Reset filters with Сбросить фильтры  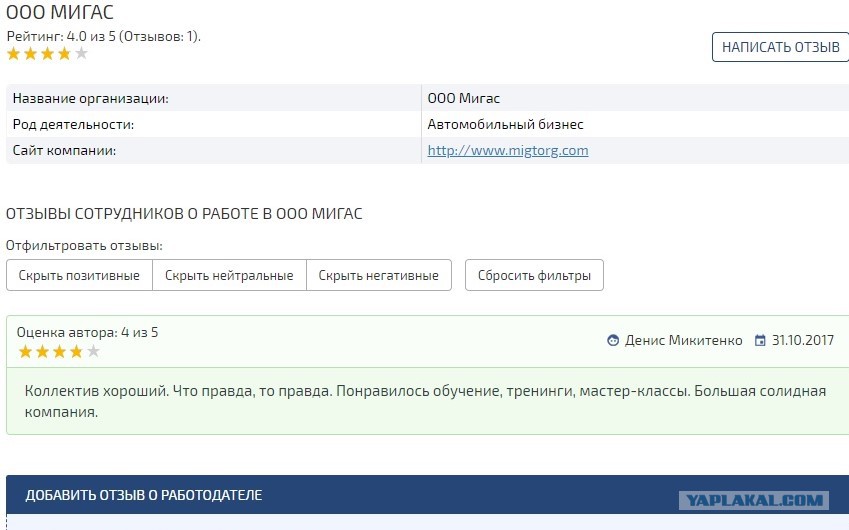point(534,275)
